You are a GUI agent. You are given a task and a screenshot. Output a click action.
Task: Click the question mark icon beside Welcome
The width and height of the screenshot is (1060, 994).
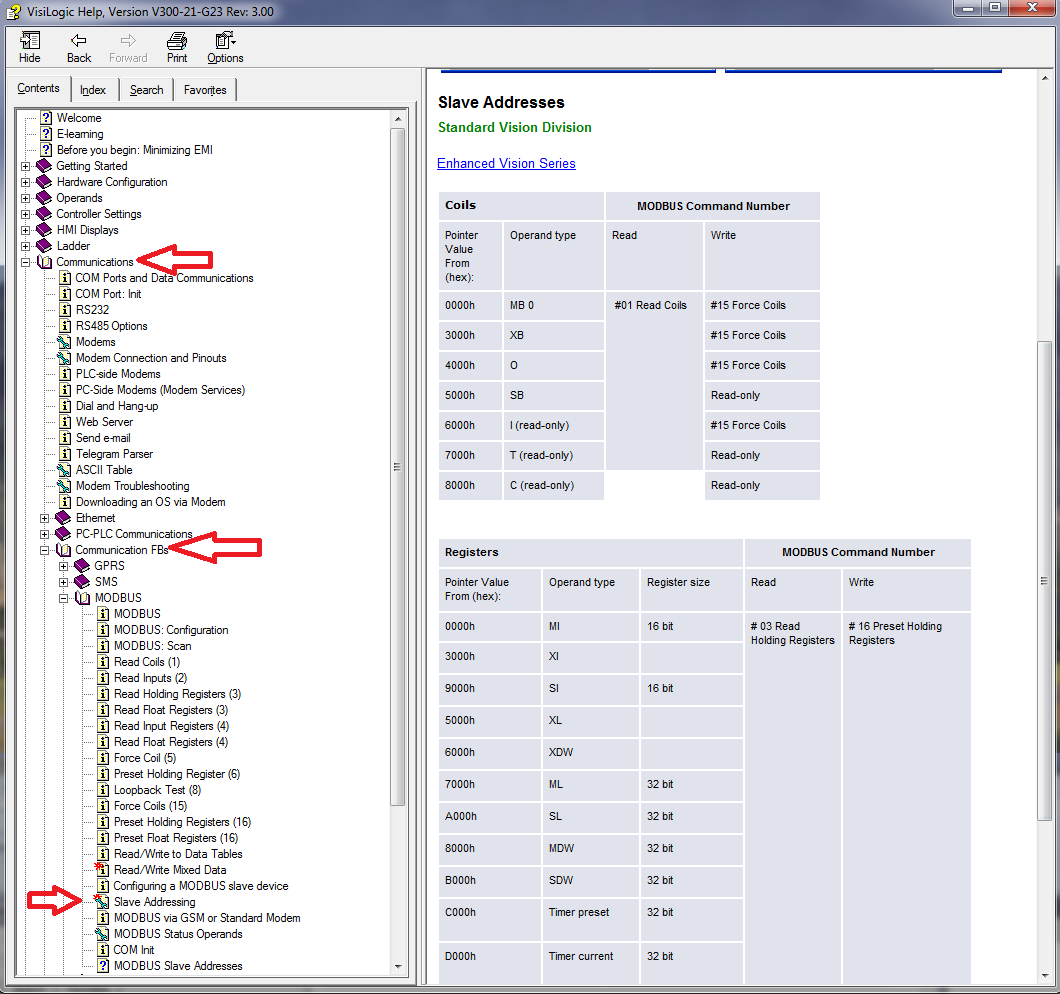coord(45,118)
